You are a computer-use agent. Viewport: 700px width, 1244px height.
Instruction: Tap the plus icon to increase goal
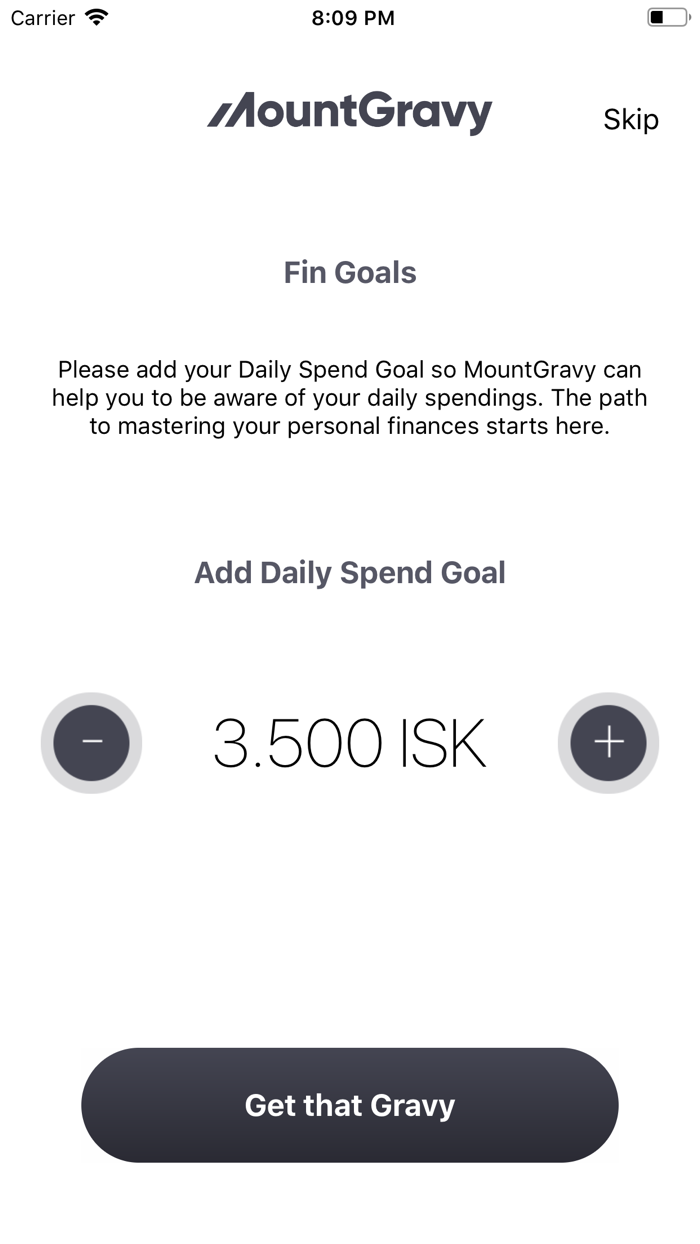pyautogui.click(x=608, y=742)
